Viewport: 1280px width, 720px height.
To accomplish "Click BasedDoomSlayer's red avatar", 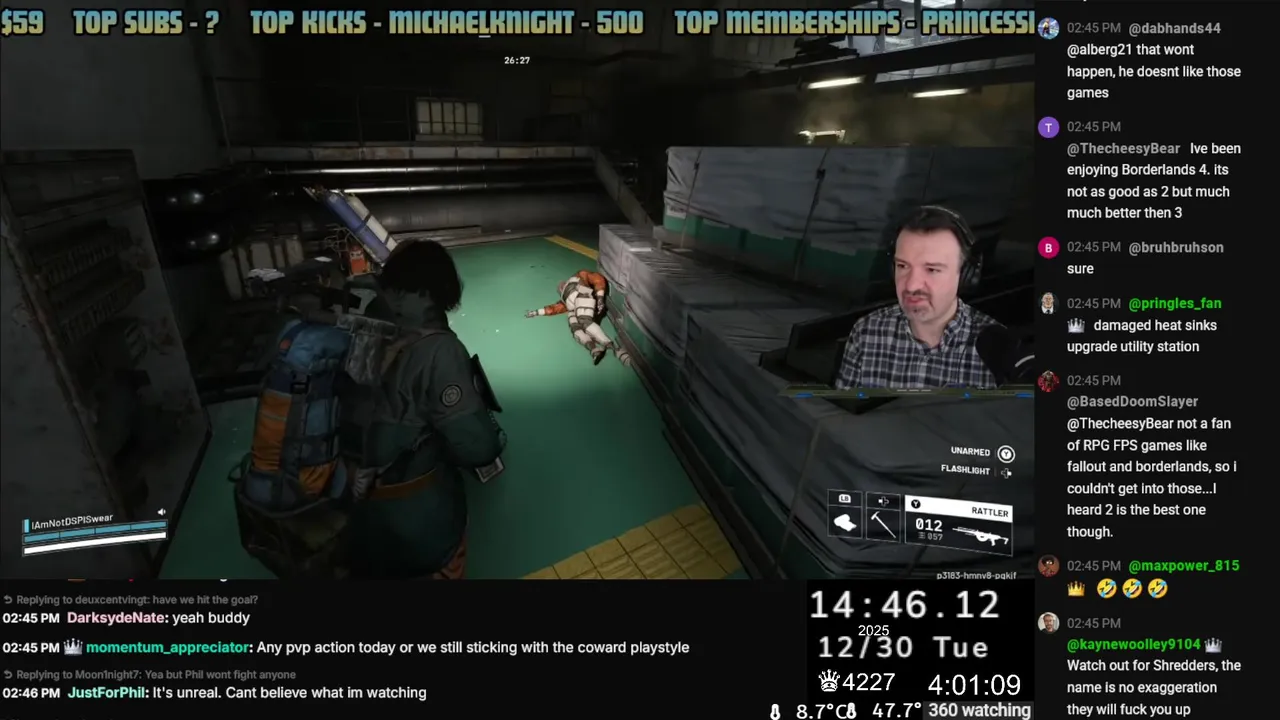I will [x=1048, y=381].
